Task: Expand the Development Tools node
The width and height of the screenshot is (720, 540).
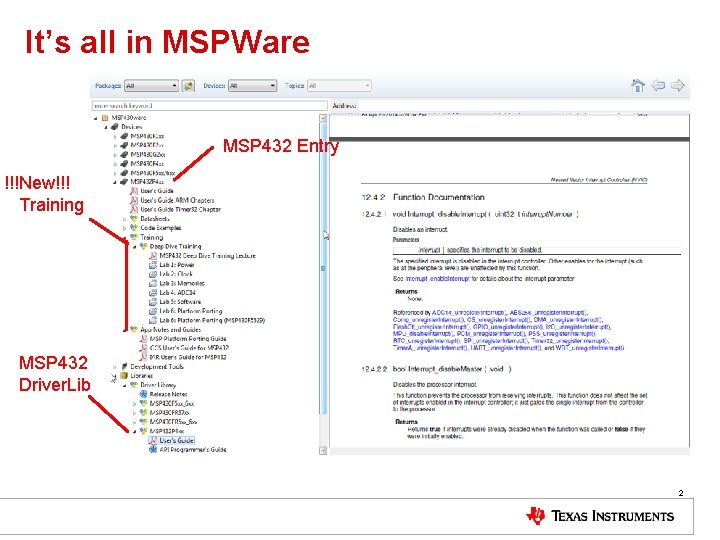Action: pyautogui.click(x=115, y=367)
